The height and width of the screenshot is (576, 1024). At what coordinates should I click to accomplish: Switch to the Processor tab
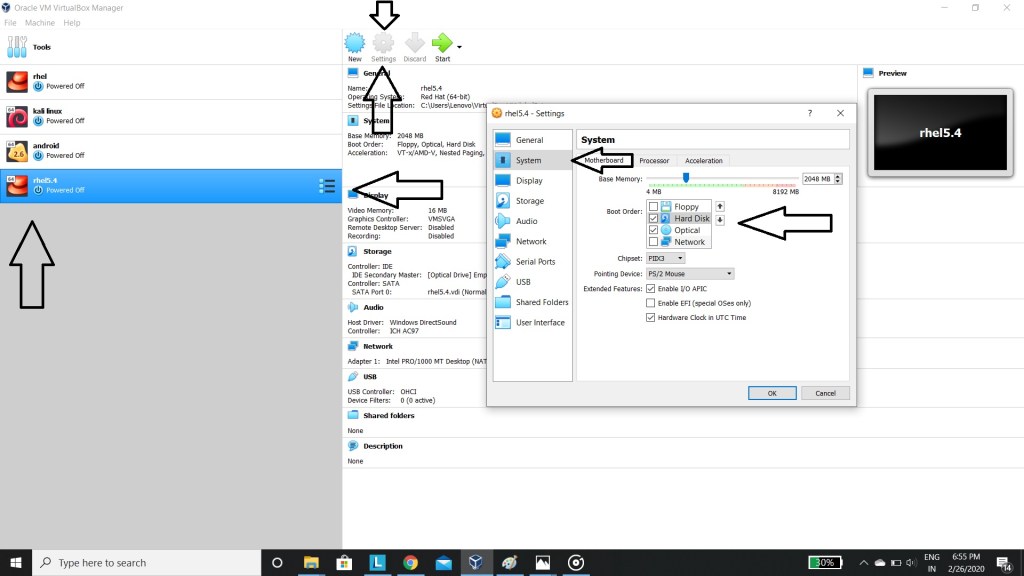654,161
